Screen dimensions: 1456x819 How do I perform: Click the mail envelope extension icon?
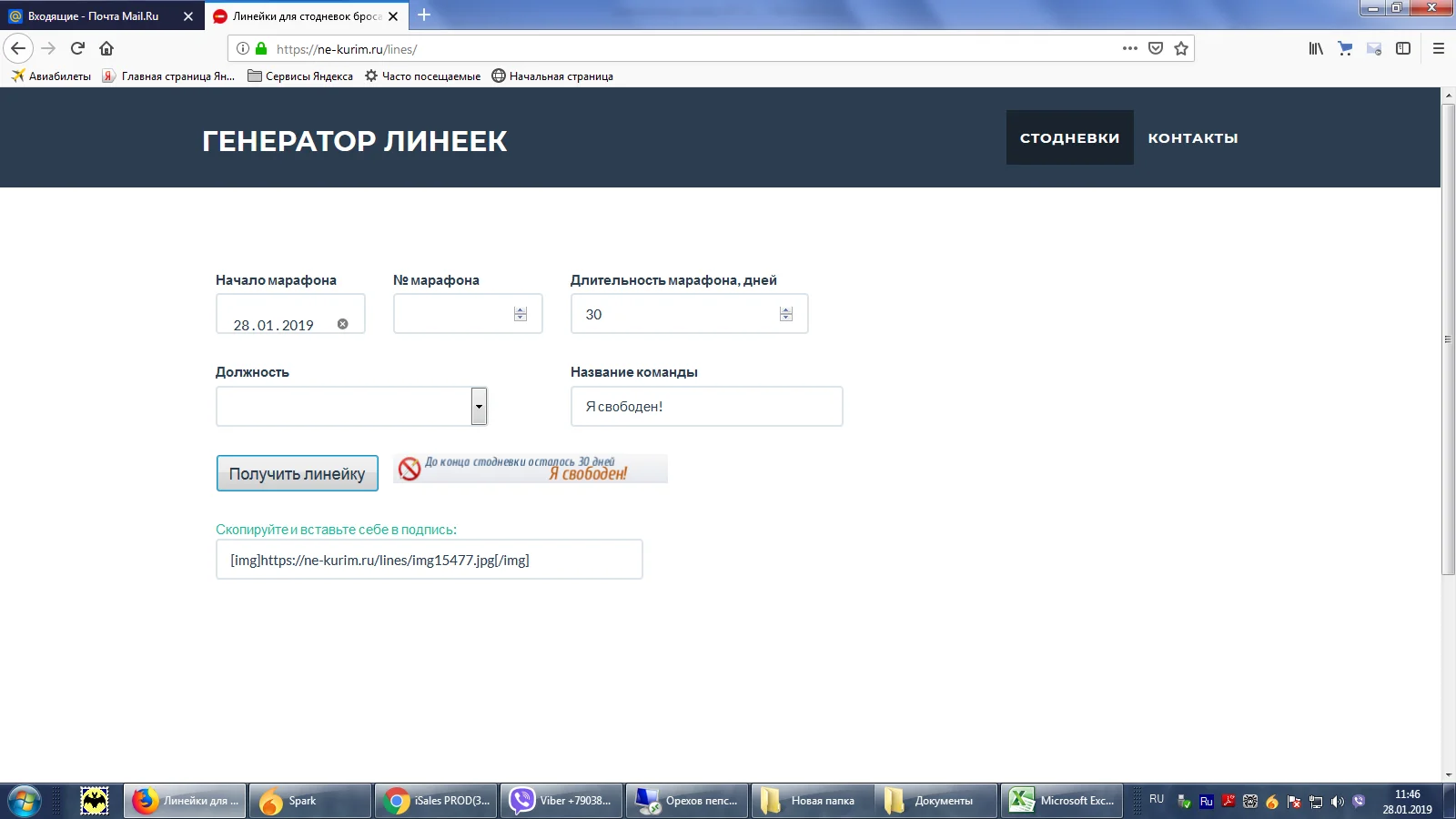click(1374, 48)
